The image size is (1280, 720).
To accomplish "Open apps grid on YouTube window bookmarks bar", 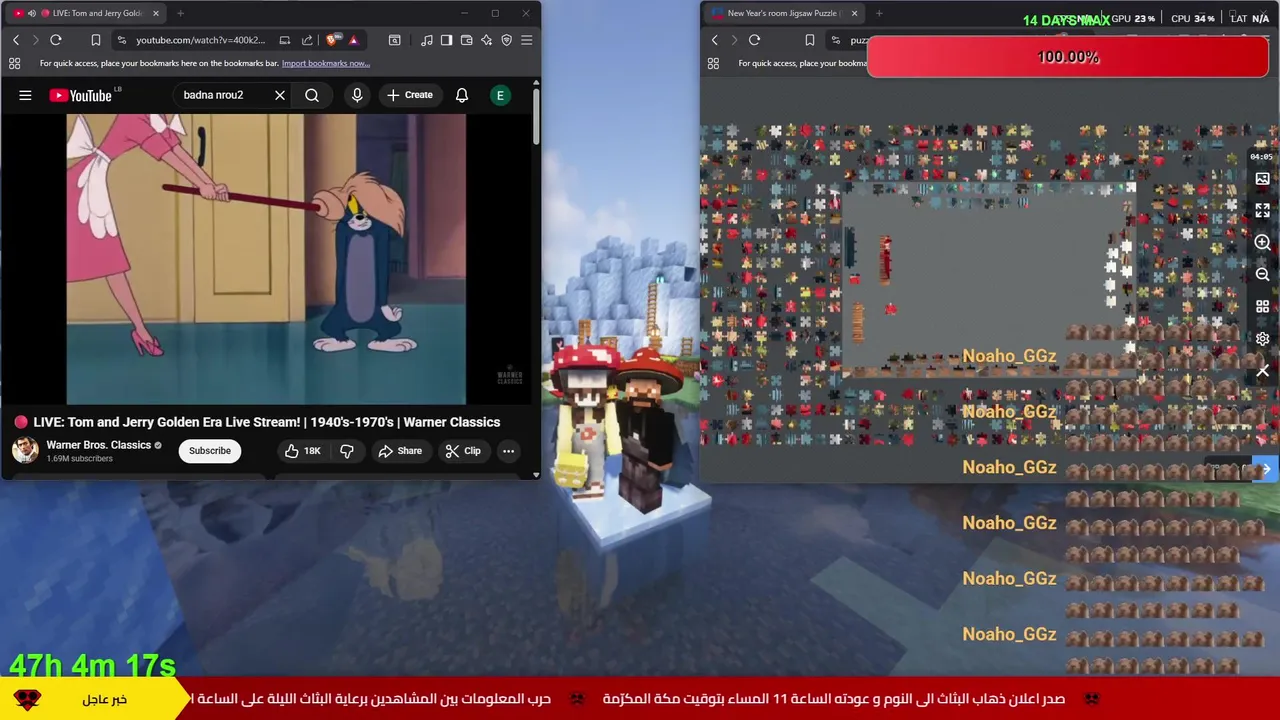I will [14, 63].
